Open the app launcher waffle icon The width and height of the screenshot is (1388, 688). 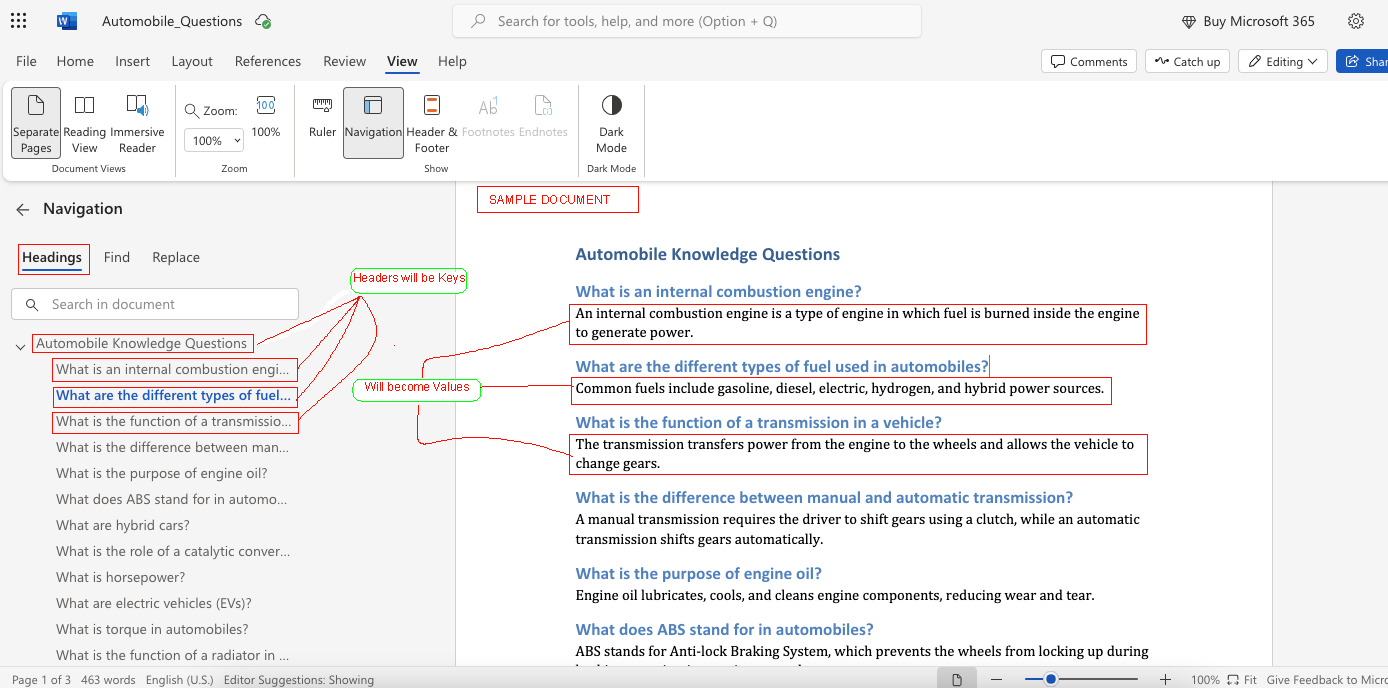click(x=18, y=21)
